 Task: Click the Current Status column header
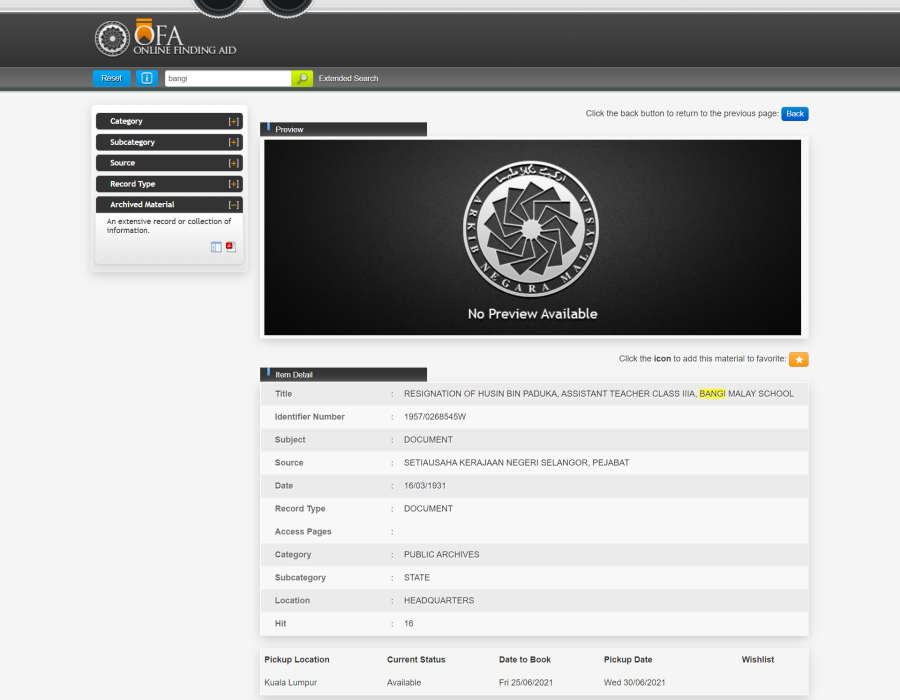(416, 659)
